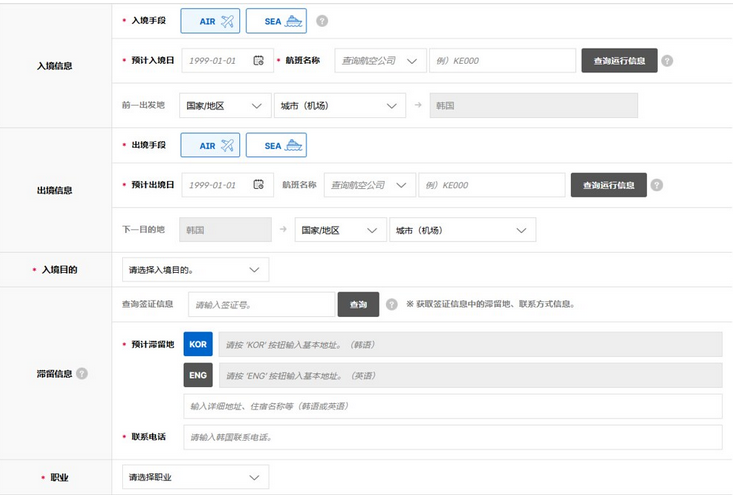
Task: Click the 入境信息 section label
Action: [x=55, y=66]
